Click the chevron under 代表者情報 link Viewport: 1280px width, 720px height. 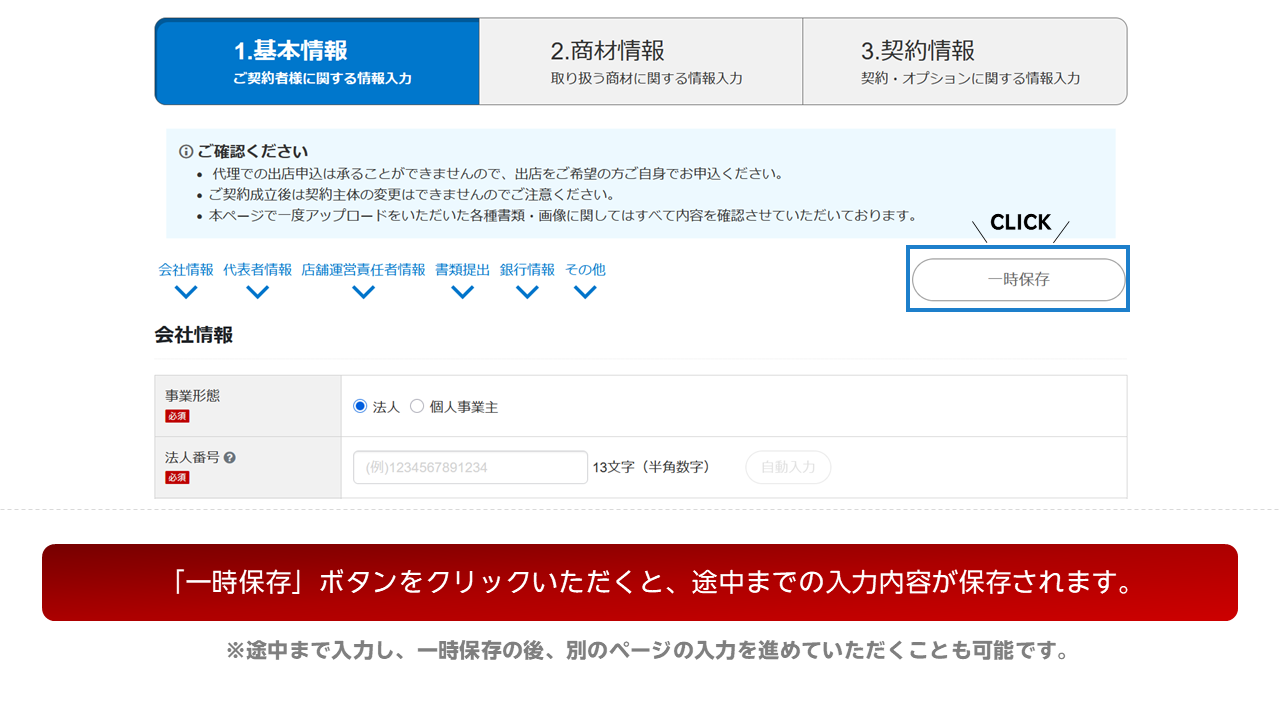click(257, 292)
